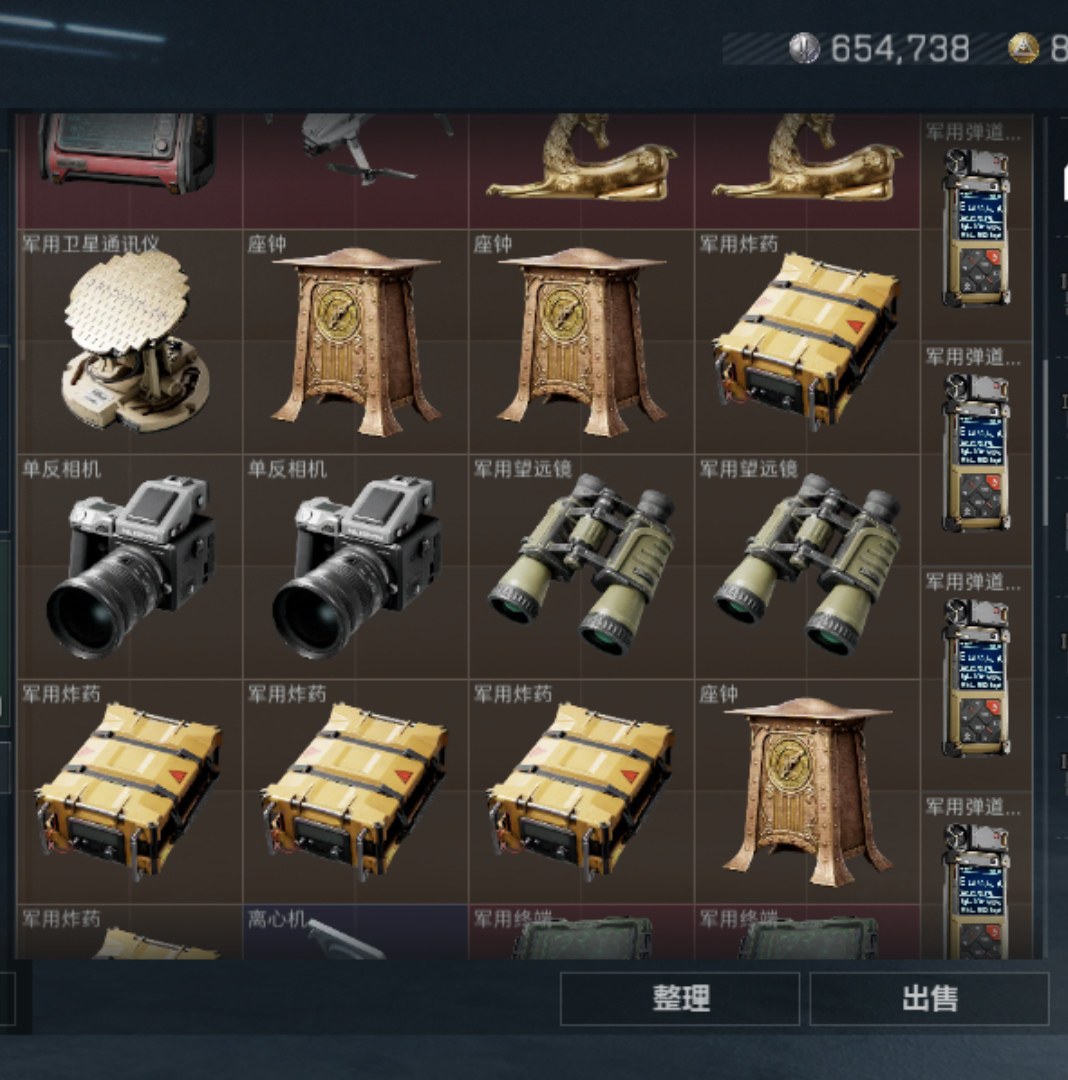Select the 军用望远镜 above the 座钟
The image size is (1068, 1080).
pos(808,566)
